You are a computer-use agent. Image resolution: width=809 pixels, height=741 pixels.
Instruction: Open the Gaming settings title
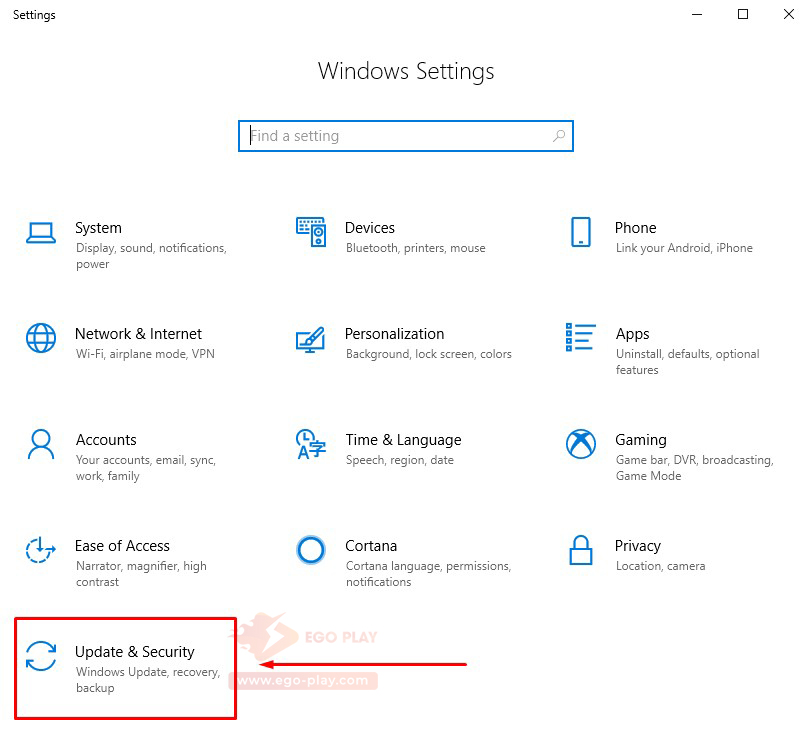point(641,440)
